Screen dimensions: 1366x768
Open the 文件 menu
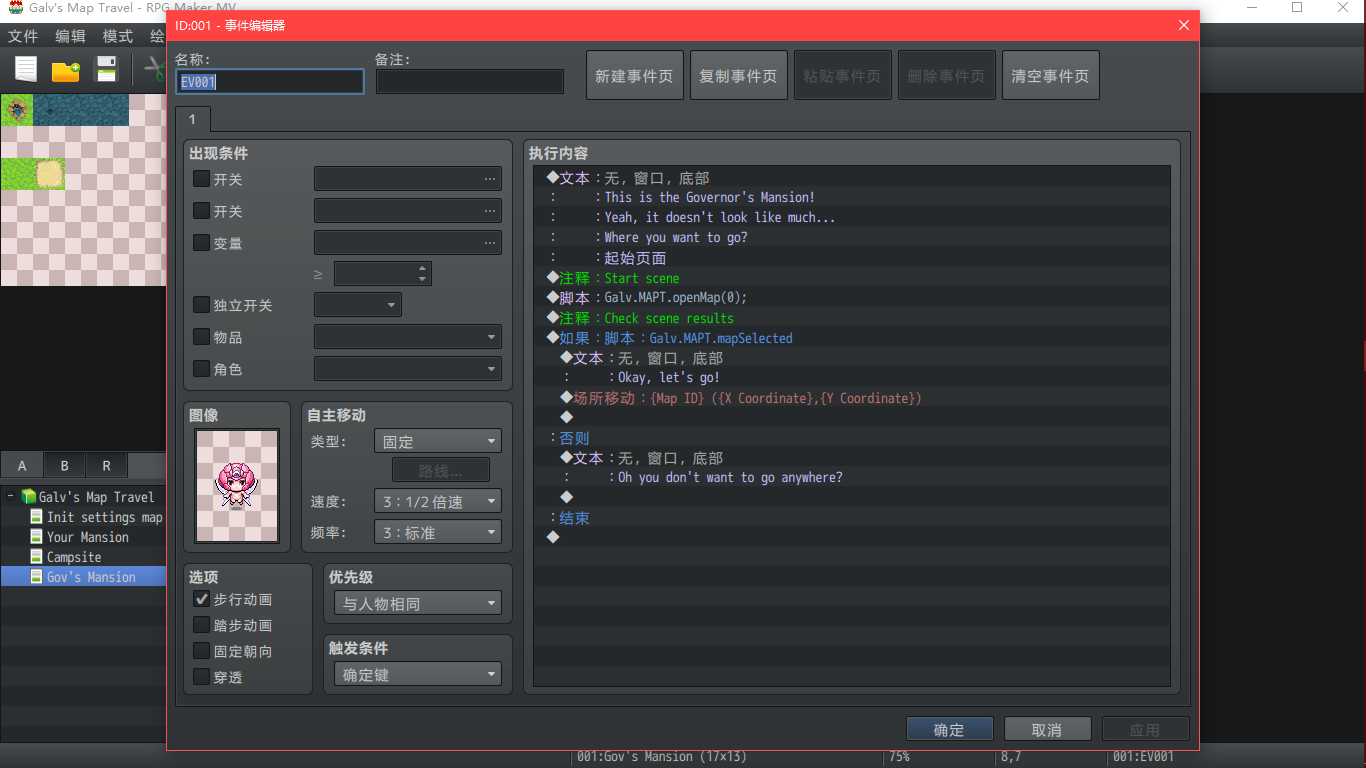[23, 36]
